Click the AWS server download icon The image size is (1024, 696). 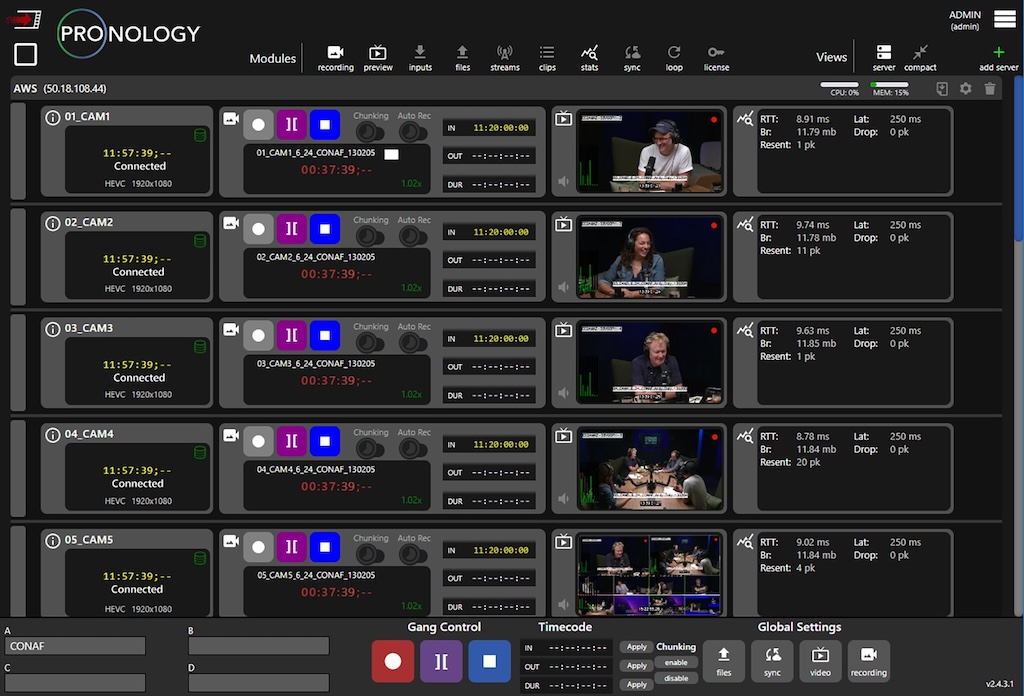pyautogui.click(x=942, y=88)
